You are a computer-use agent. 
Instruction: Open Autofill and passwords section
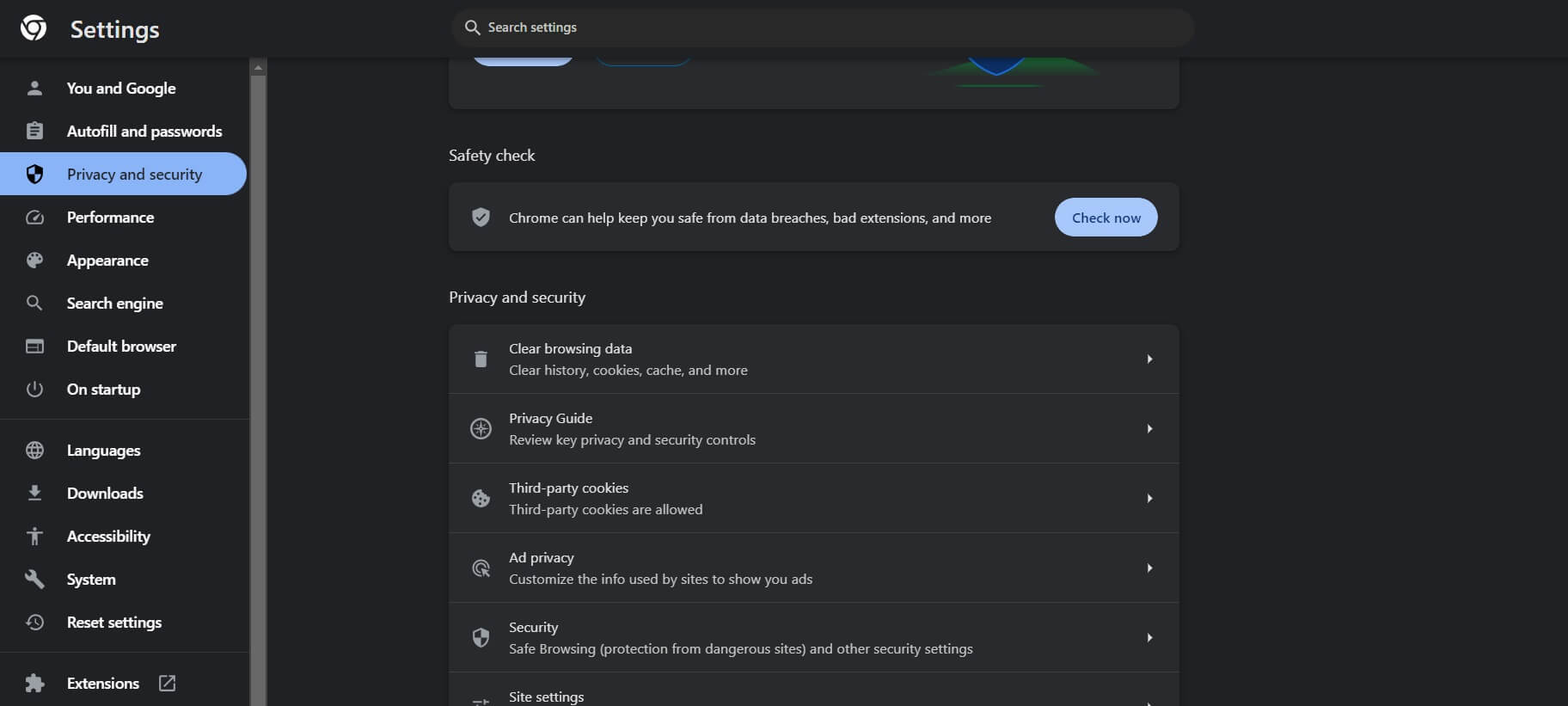(144, 132)
